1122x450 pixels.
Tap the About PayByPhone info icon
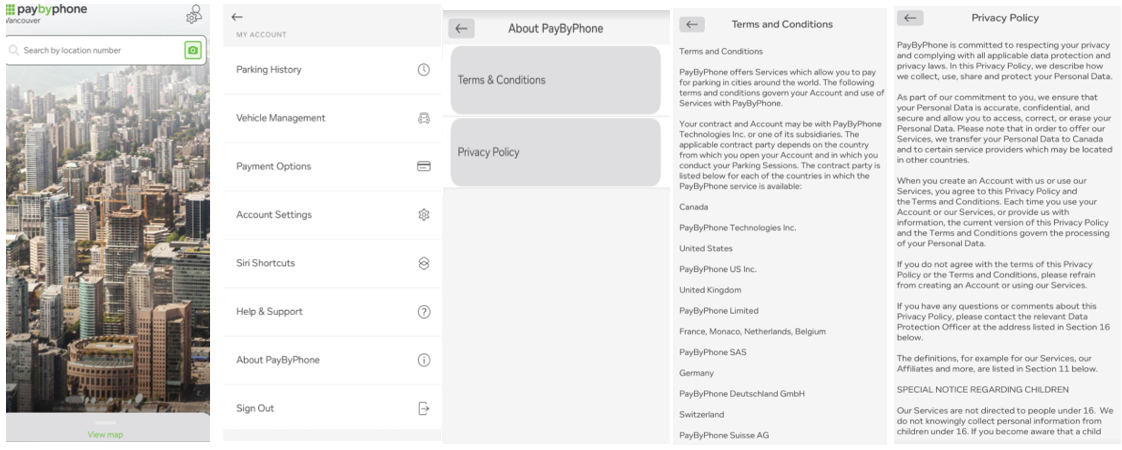click(x=424, y=360)
